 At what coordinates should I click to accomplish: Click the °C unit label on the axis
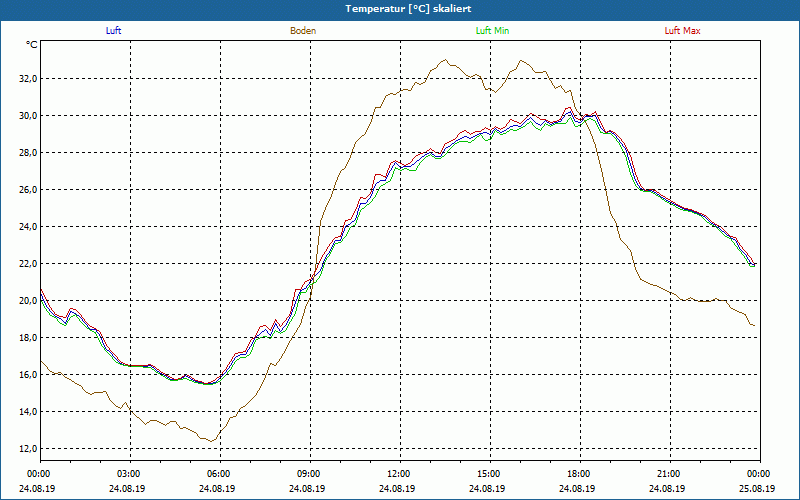[x=32, y=45]
